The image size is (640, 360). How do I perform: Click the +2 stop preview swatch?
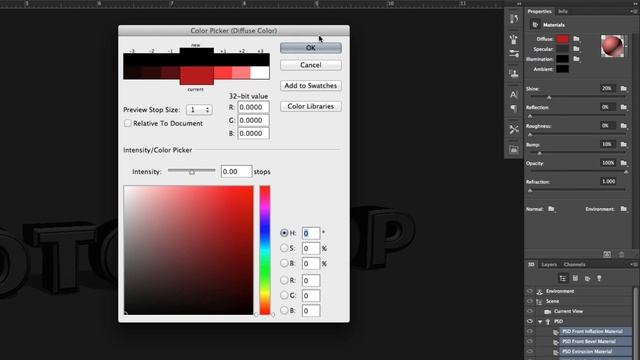pyautogui.click(x=241, y=73)
